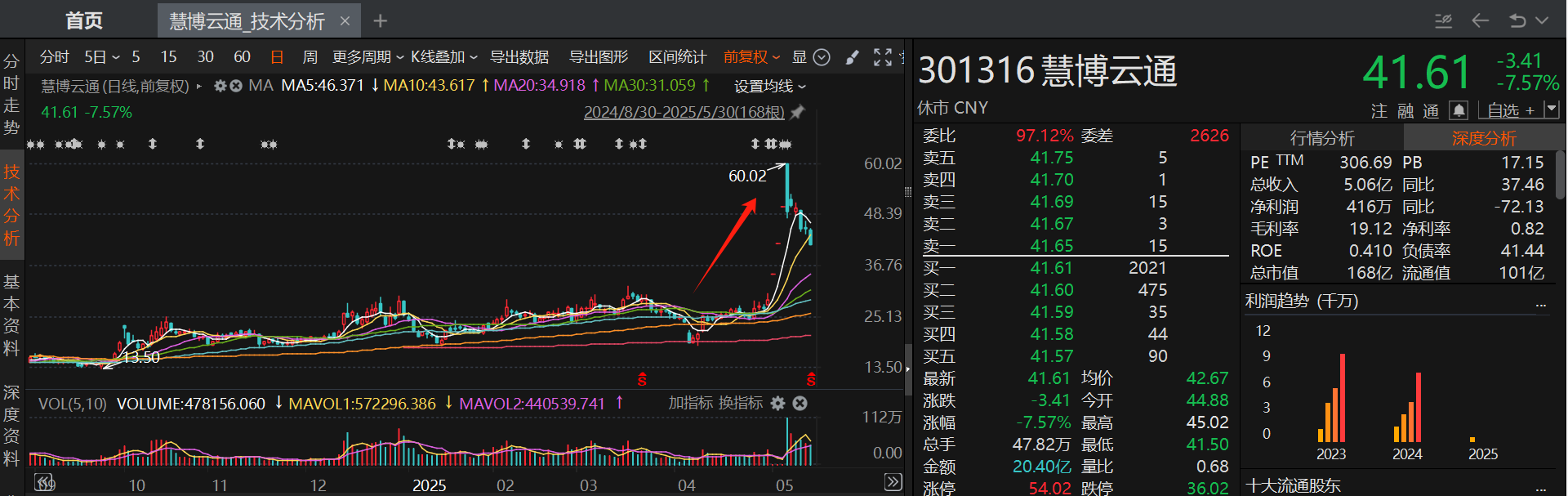This screenshot has width=1568, height=496.
Task: Expand 设置均线 dropdown
Action: tap(769, 87)
